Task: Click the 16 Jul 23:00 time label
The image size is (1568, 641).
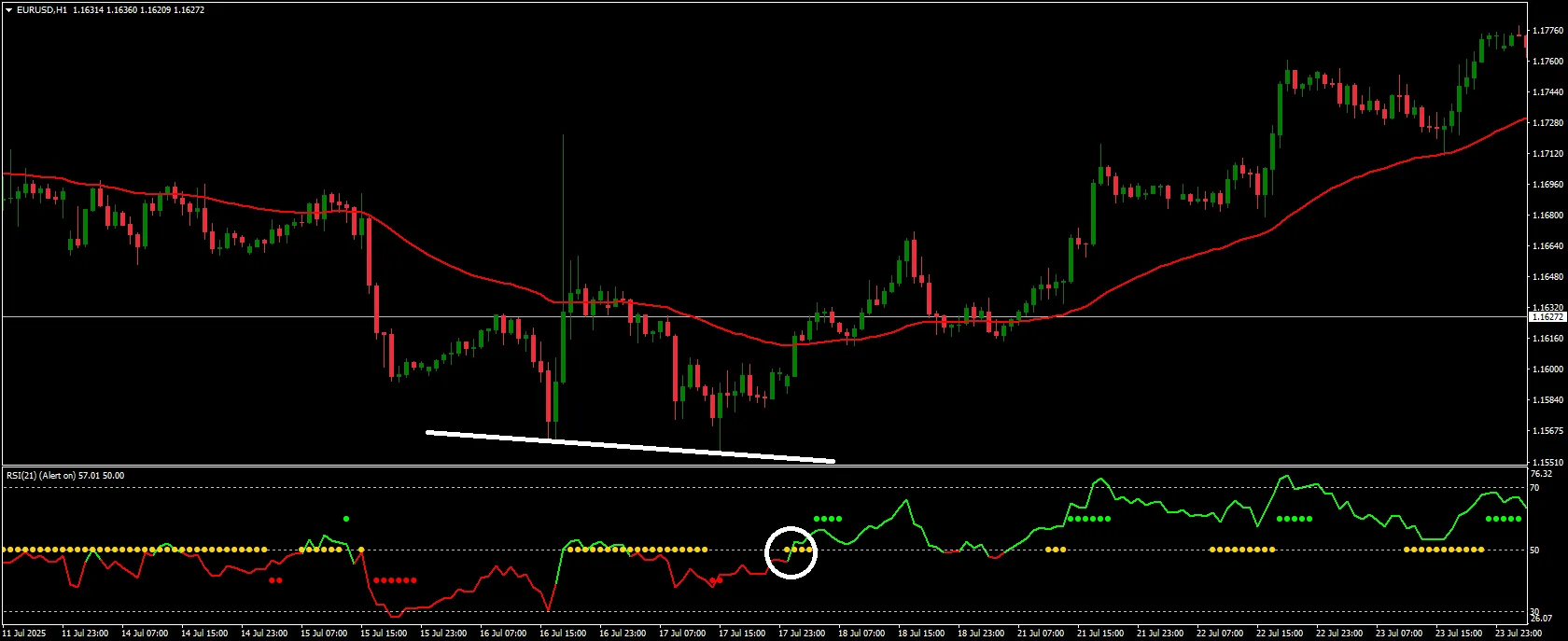Action: [623, 634]
